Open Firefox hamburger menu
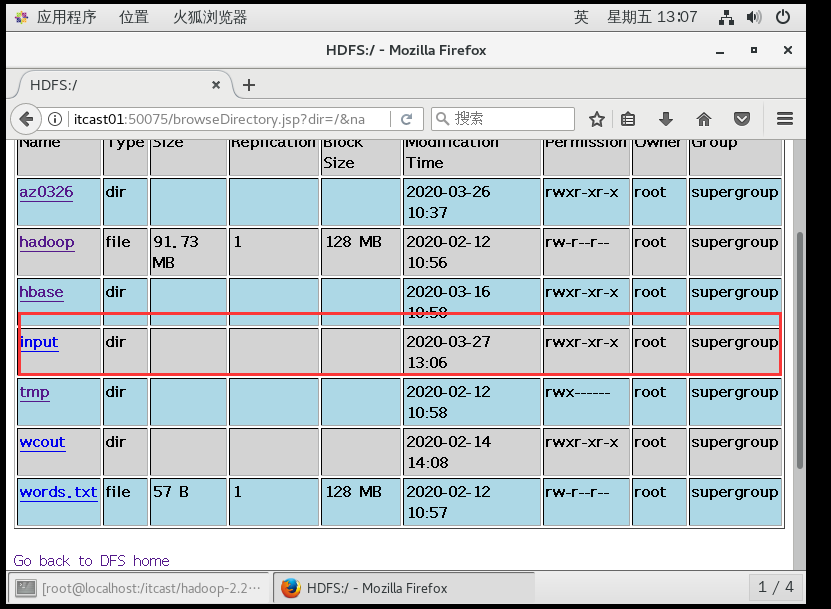This screenshot has height=609, width=831. tap(785, 119)
